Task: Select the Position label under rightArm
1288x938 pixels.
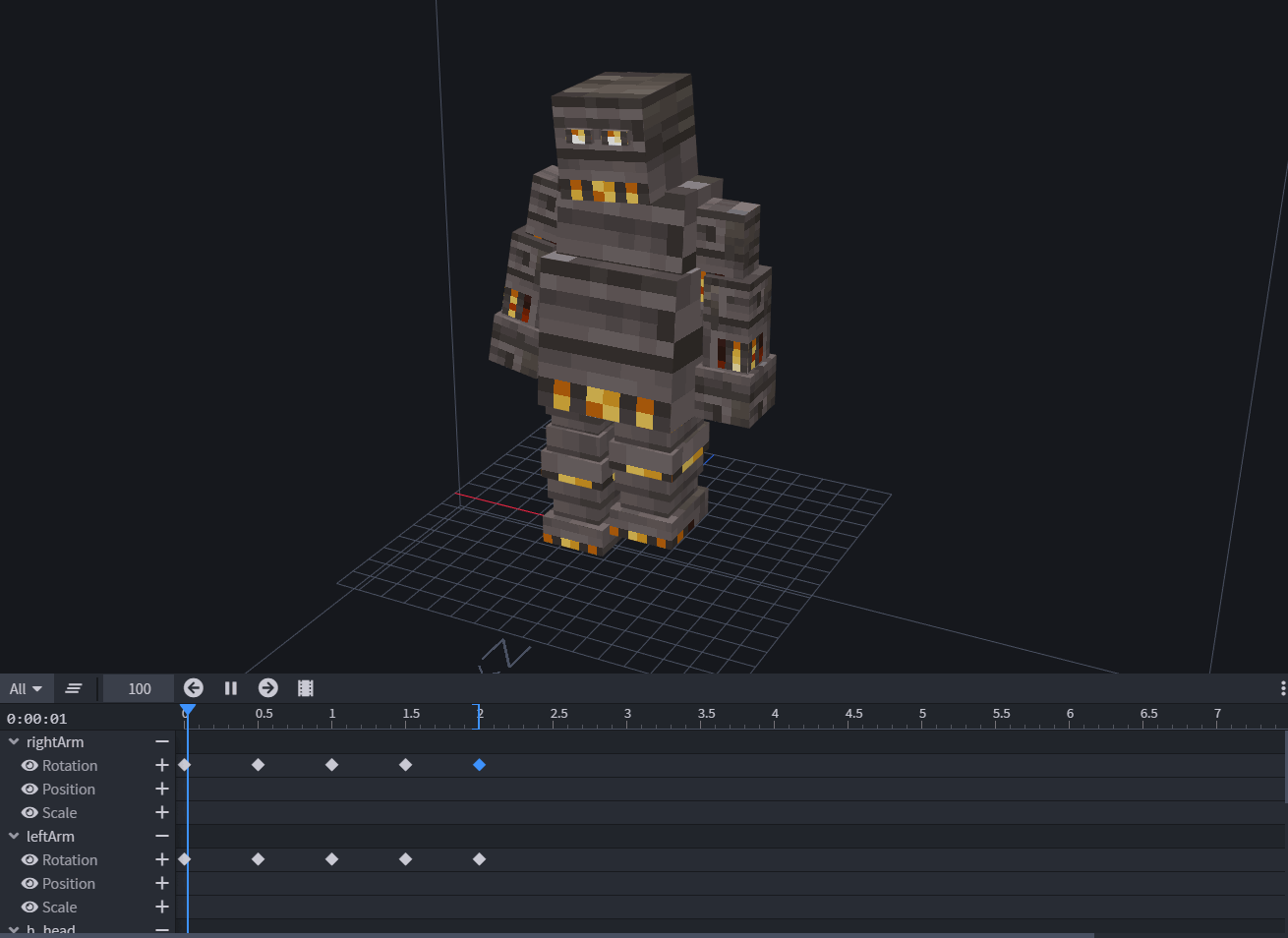Action: tap(69, 790)
